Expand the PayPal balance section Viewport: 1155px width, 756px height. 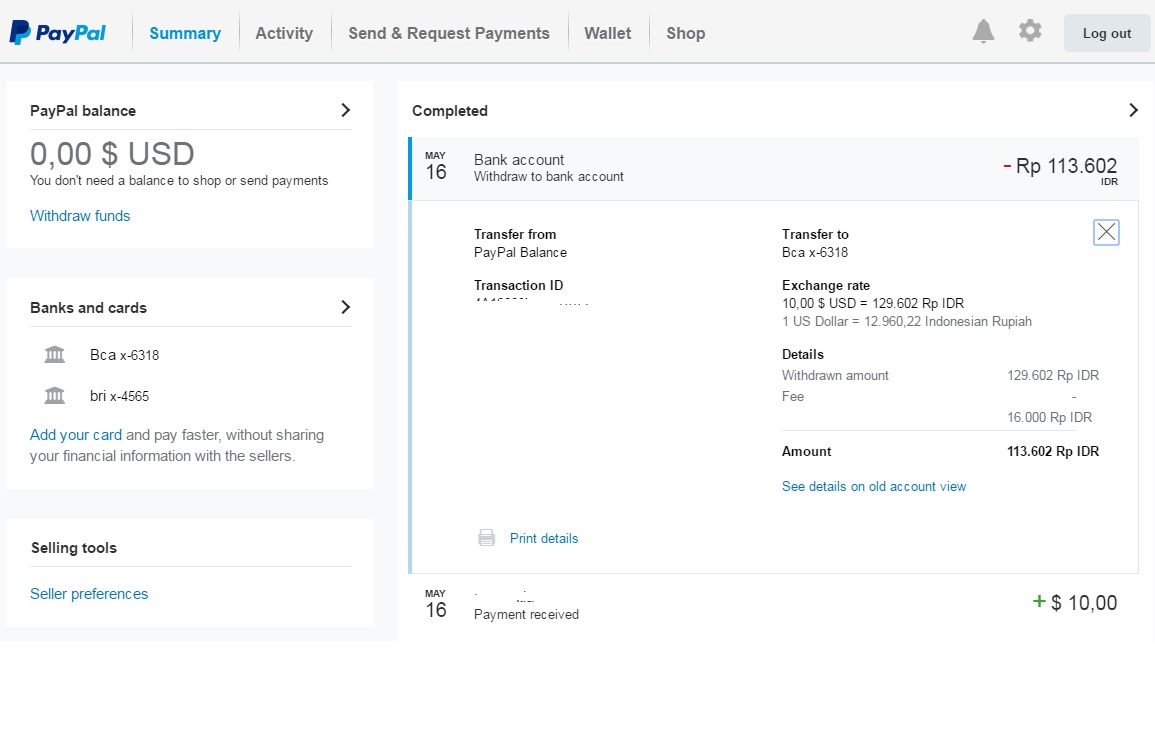coord(345,110)
